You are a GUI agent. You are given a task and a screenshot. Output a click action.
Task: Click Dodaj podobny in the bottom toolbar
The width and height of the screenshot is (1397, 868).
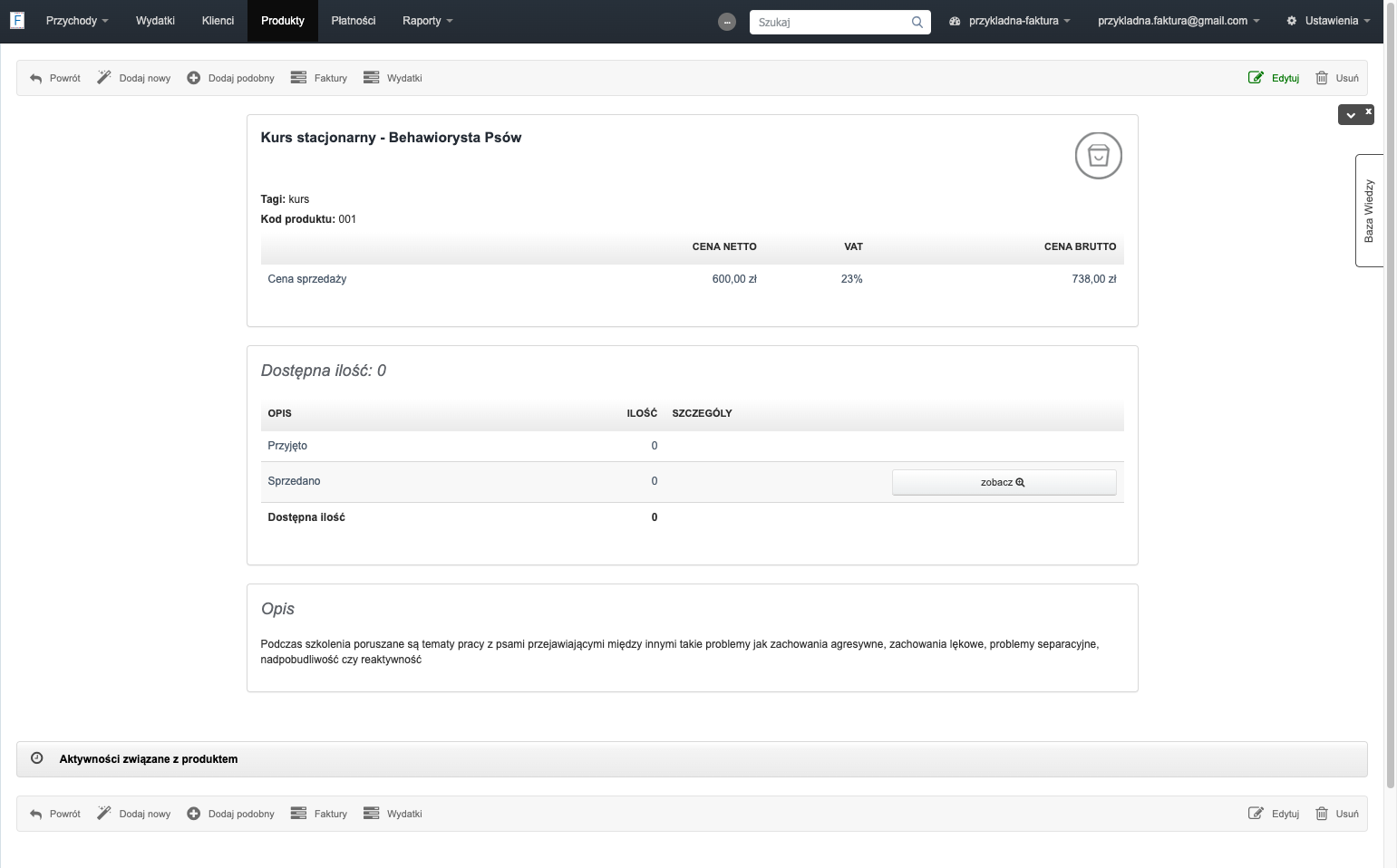(x=231, y=814)
